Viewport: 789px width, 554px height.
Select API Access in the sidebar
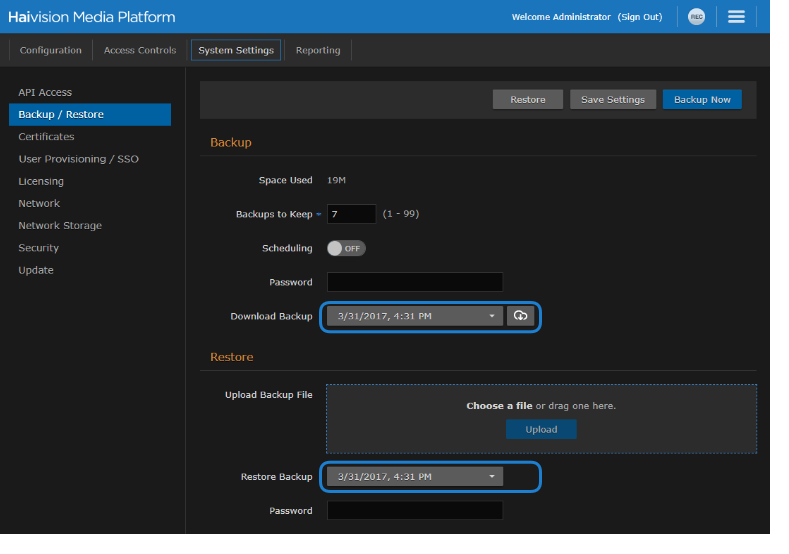(45, 92)
